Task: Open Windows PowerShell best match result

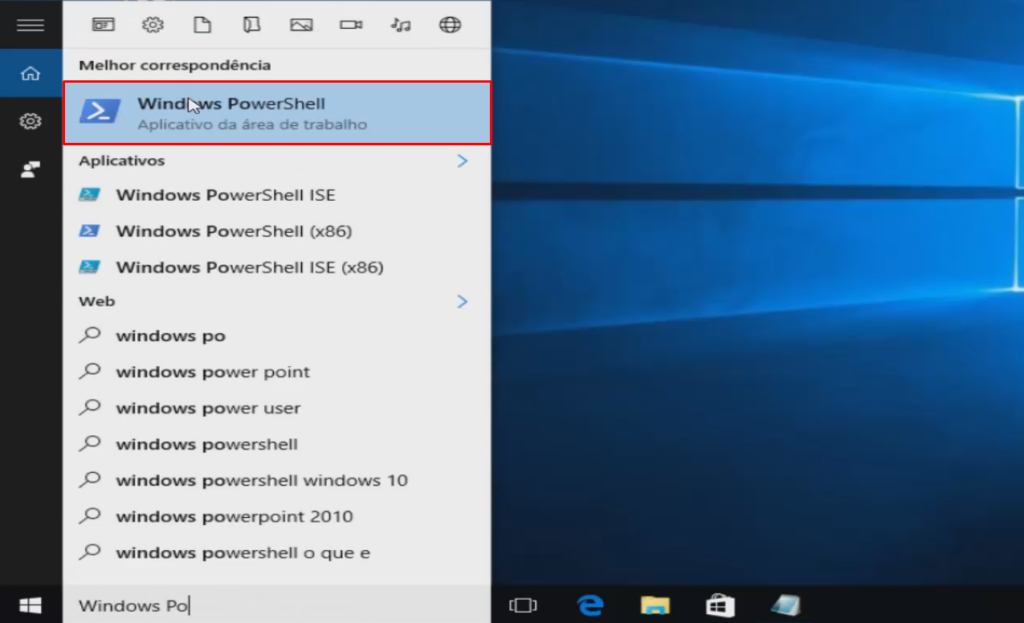Action: point(277,113)
